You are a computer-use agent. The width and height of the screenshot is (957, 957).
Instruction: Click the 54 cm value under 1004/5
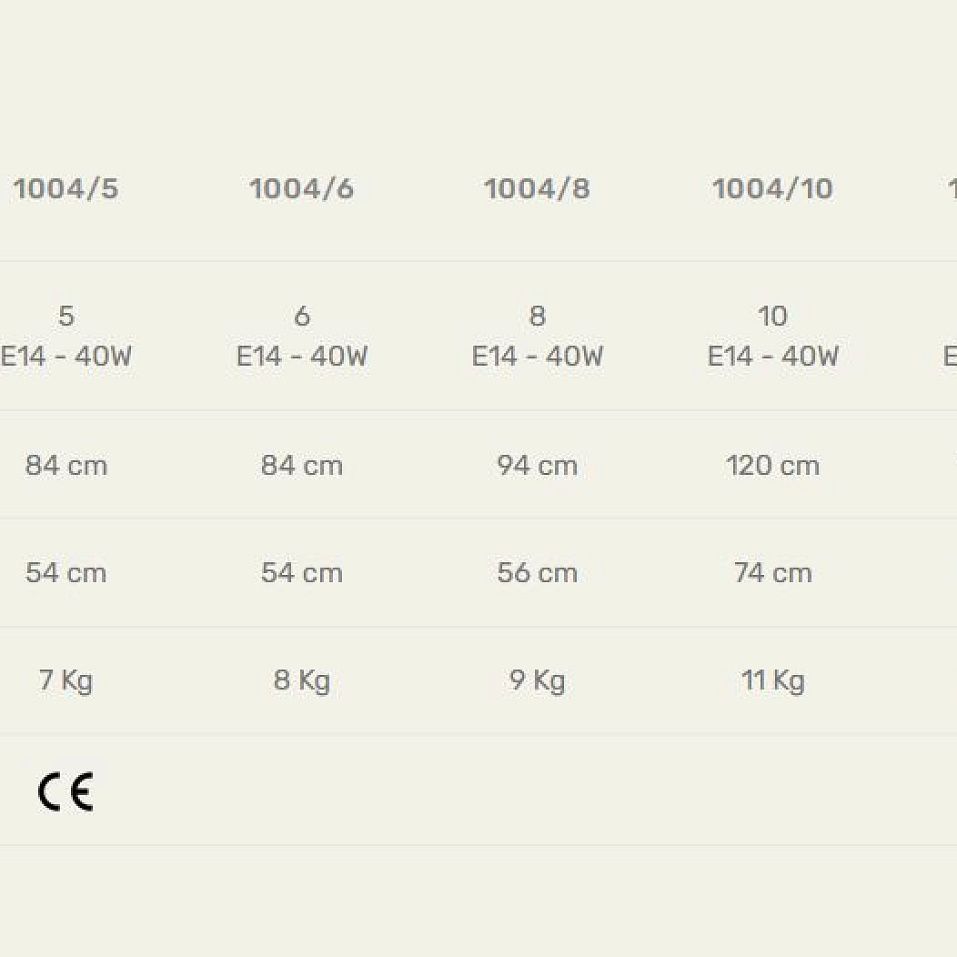tap(66, 573)
